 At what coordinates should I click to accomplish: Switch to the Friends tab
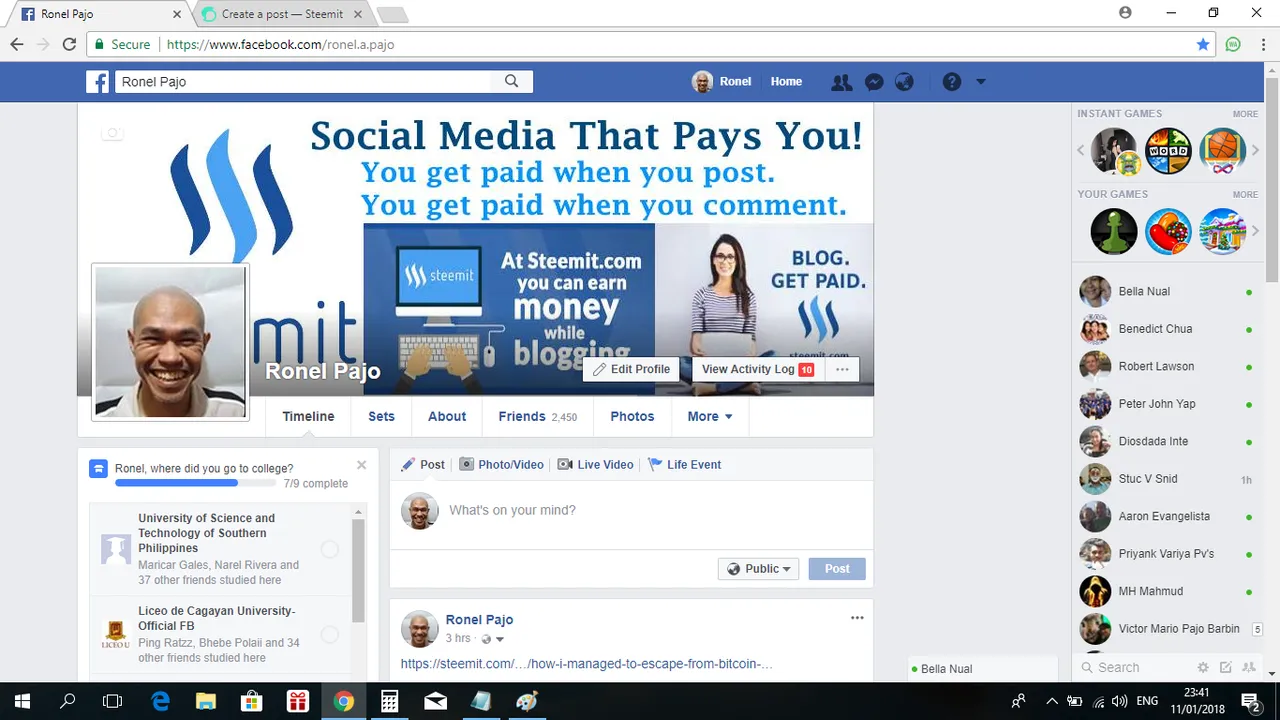pyautogui.click(x=537, y=416)
